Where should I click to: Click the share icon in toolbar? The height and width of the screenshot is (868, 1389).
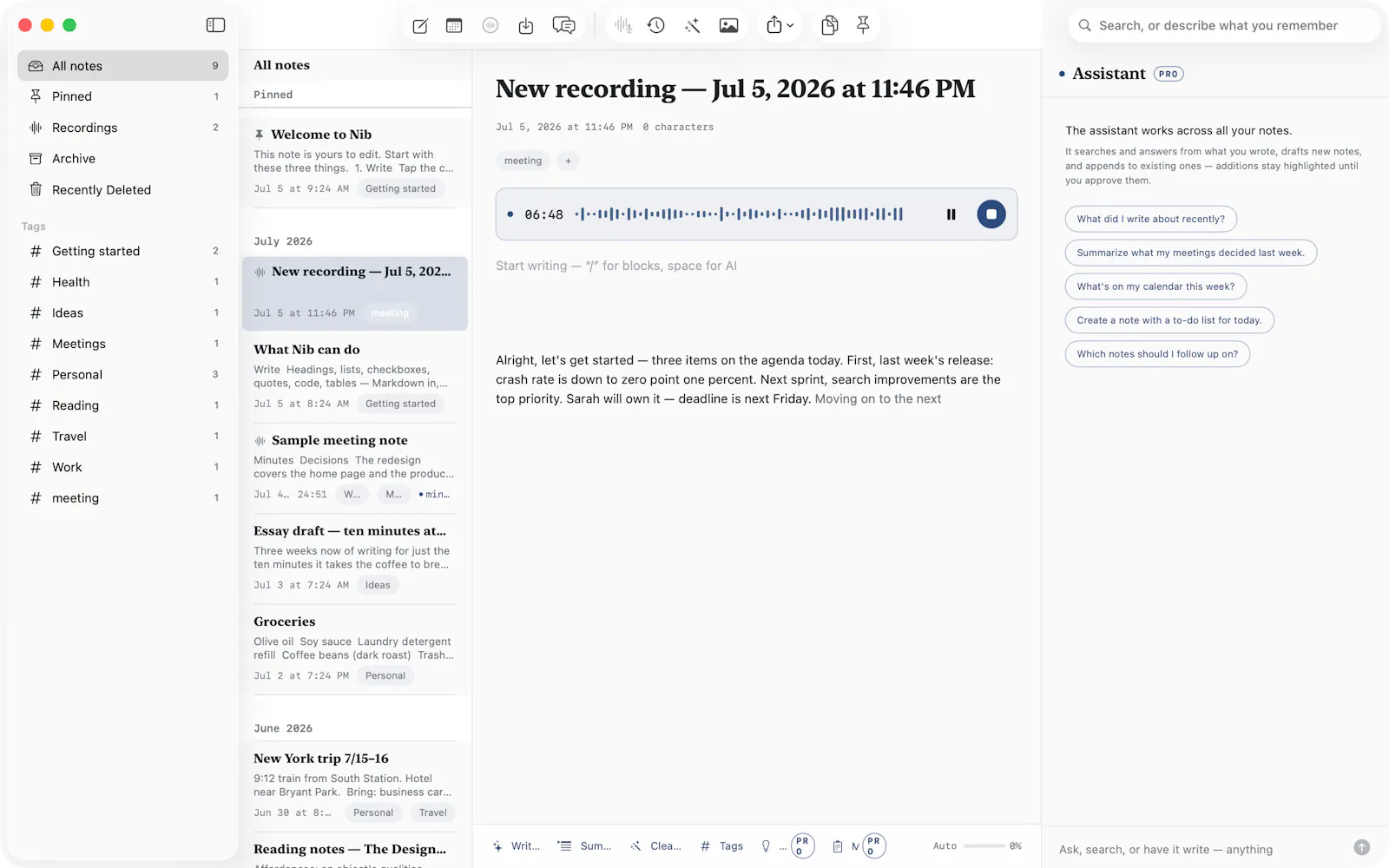coord(774,26)
